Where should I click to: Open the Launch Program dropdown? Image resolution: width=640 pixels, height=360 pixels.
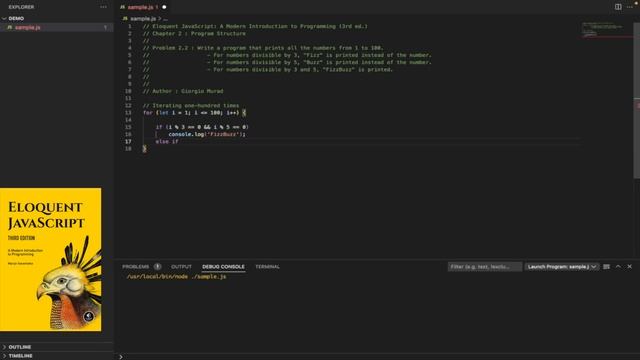562,267
